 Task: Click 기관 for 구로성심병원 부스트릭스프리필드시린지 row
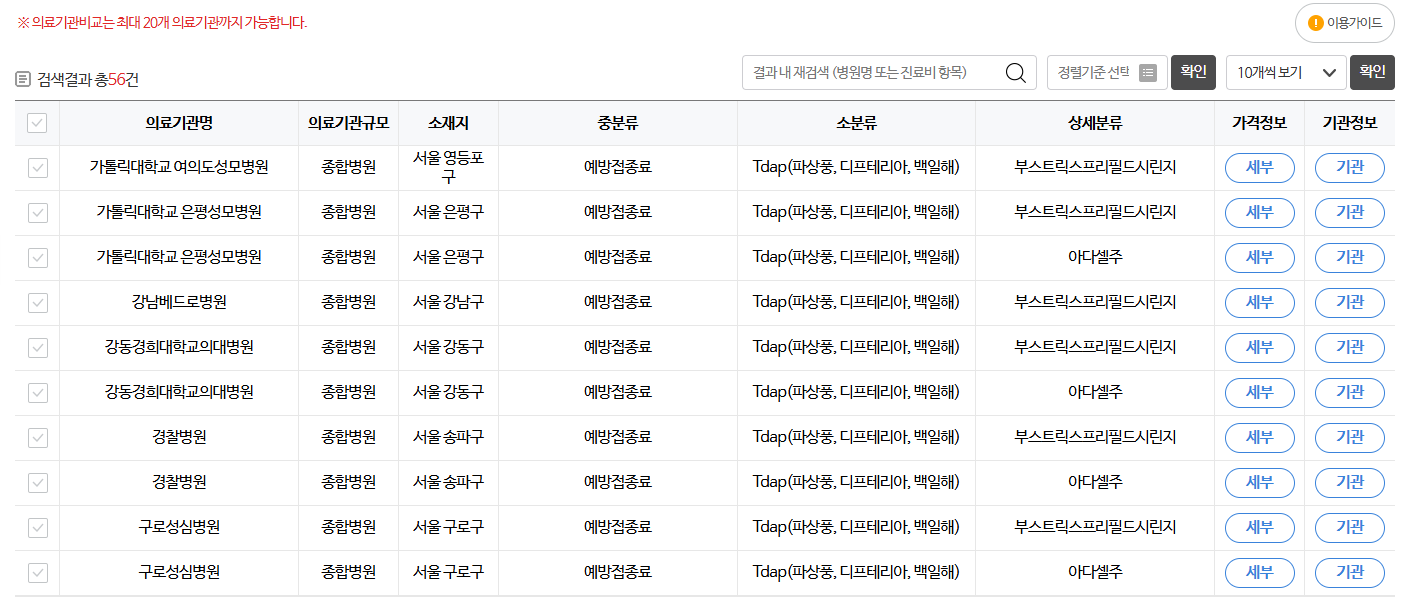1349,528
